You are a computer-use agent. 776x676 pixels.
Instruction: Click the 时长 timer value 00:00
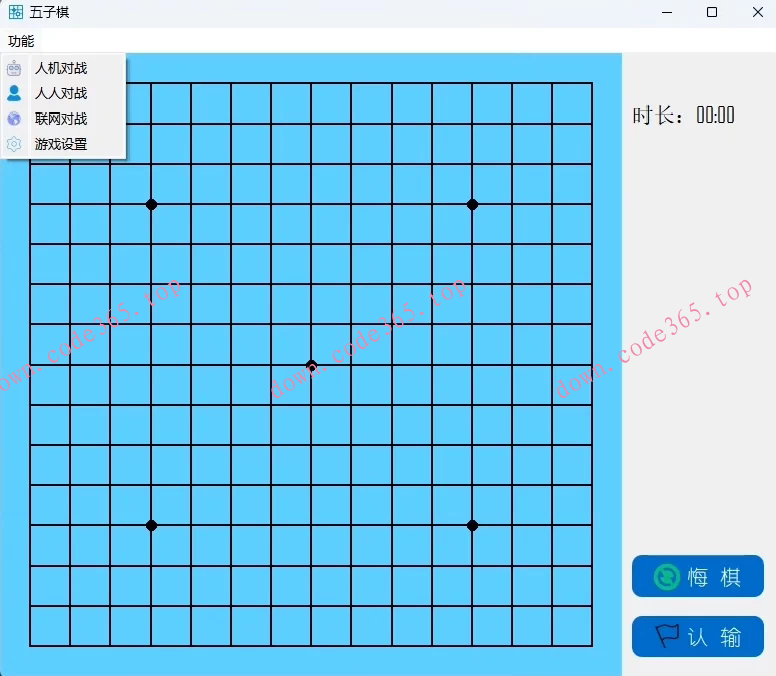point(715,115)
